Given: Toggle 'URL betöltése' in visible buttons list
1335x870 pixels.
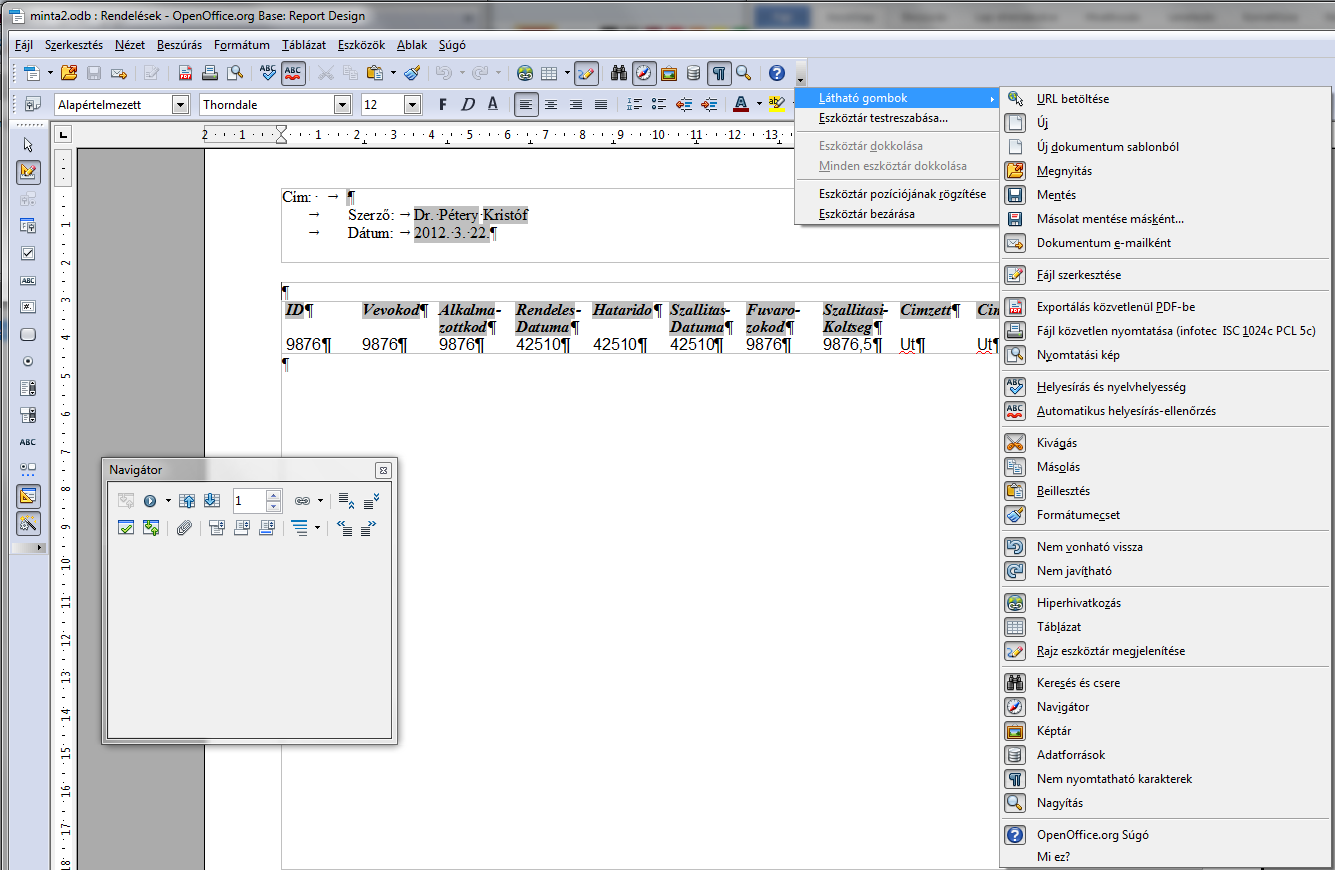Looking at the screenshot, I should click(x=1165, y=99).
